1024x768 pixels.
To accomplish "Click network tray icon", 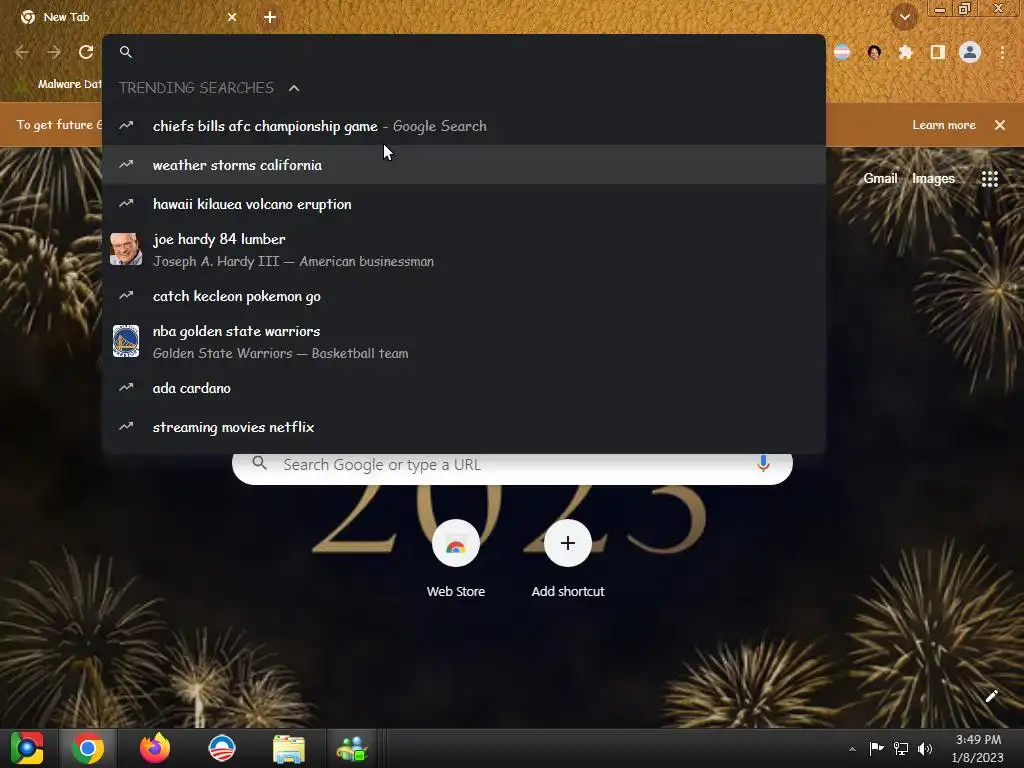I will (901, 748).
